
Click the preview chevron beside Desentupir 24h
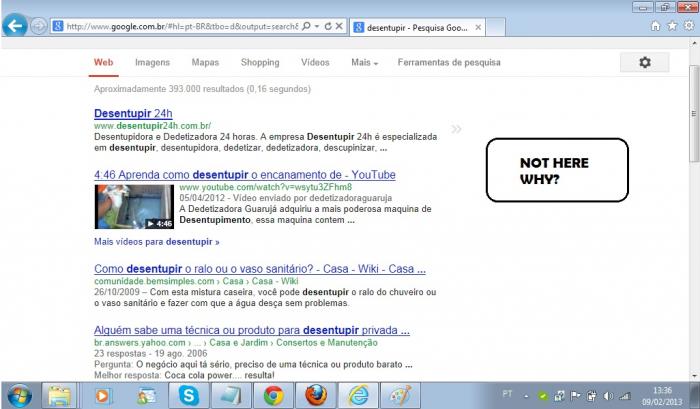click(456, 129)
